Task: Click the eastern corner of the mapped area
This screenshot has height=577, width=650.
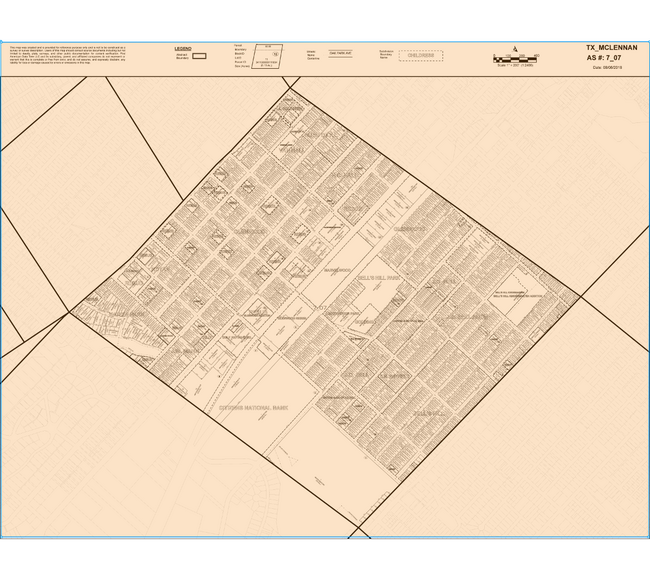Action: point(580,297)
